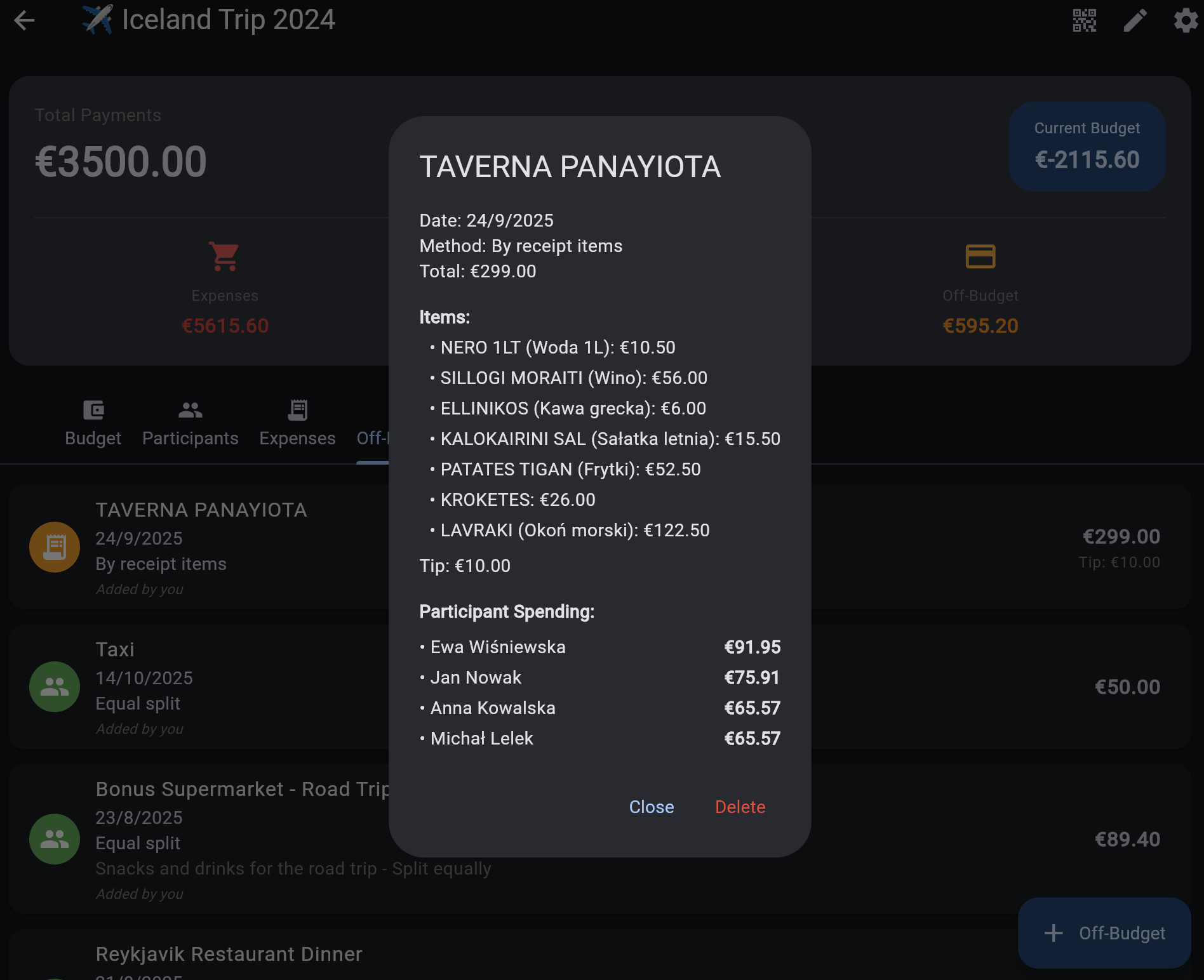1204x980 pixels.
Task: Edit the trip with the pencil icon
Action: 1134,20
